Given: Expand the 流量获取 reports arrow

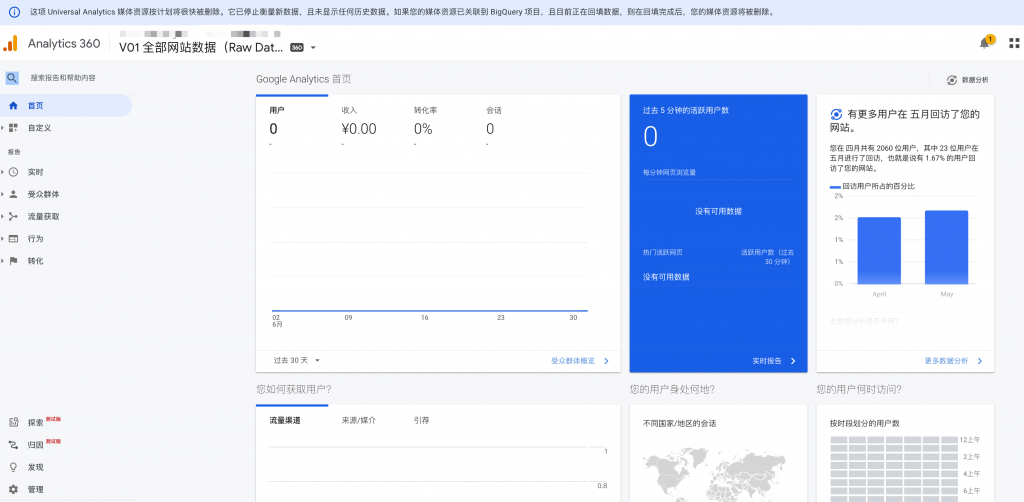Looking at the screenshot, I should 3,217.
